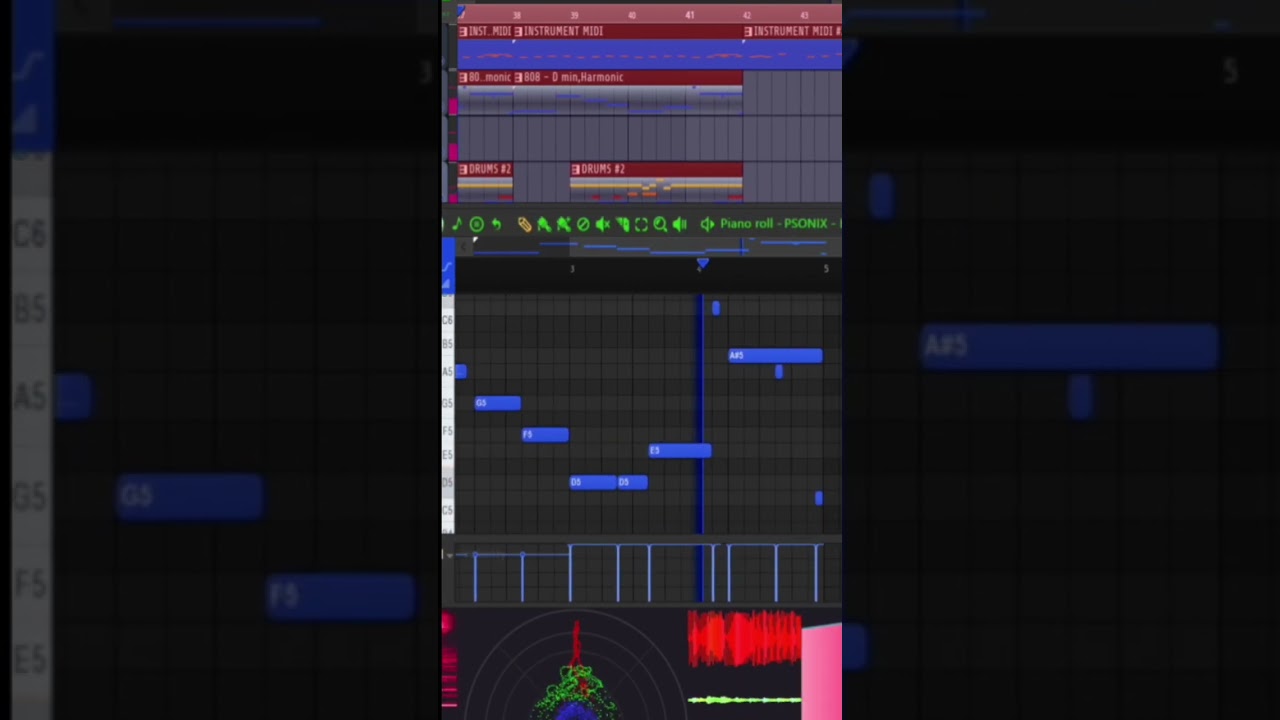Image resolution: width=1280 pixels, height=720 pixels.
Task: Select the Paint brush tool
Action: pyautogui.click(x=543, y=225)
